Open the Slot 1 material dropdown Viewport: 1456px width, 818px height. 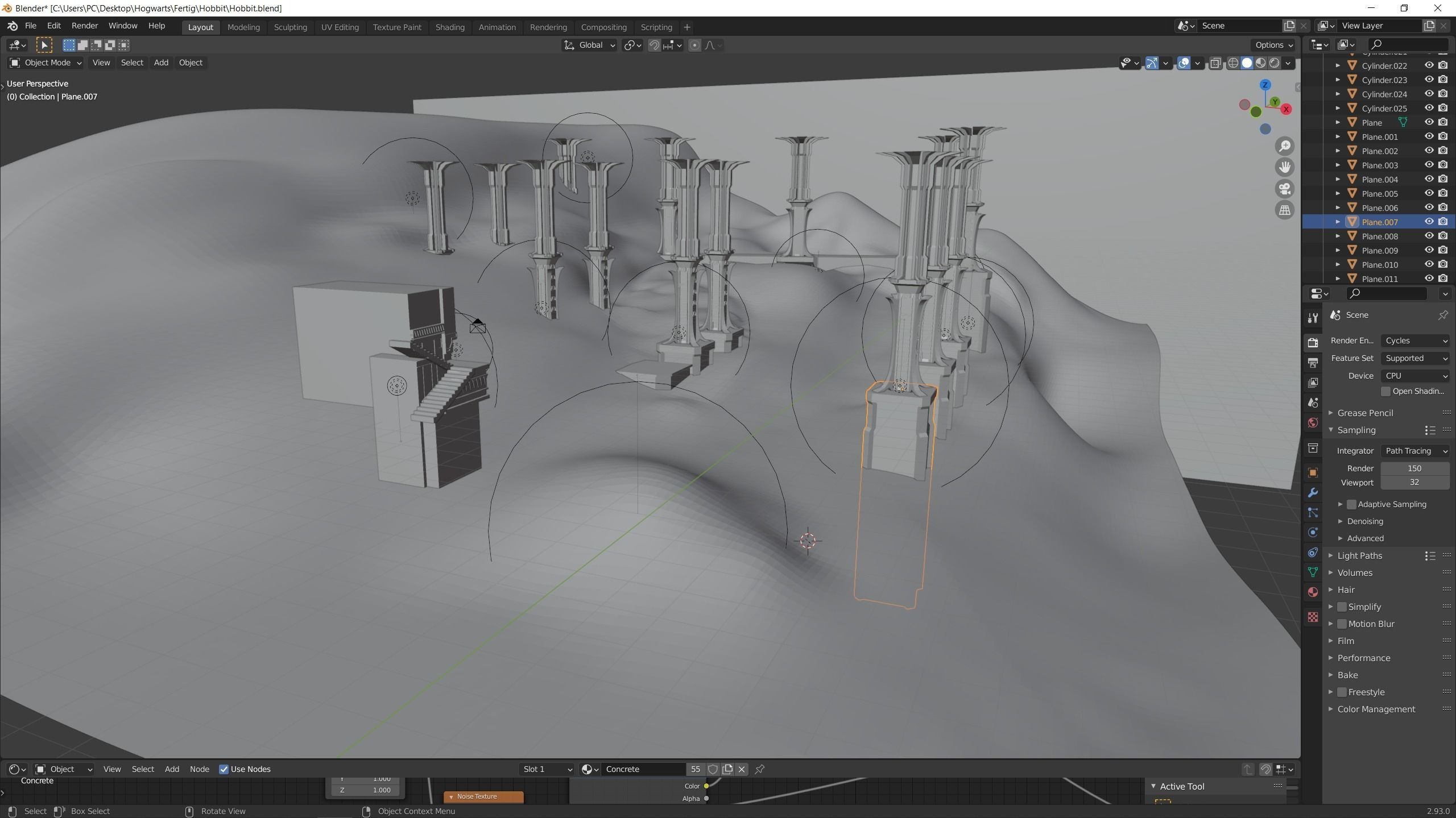point(547,769)
